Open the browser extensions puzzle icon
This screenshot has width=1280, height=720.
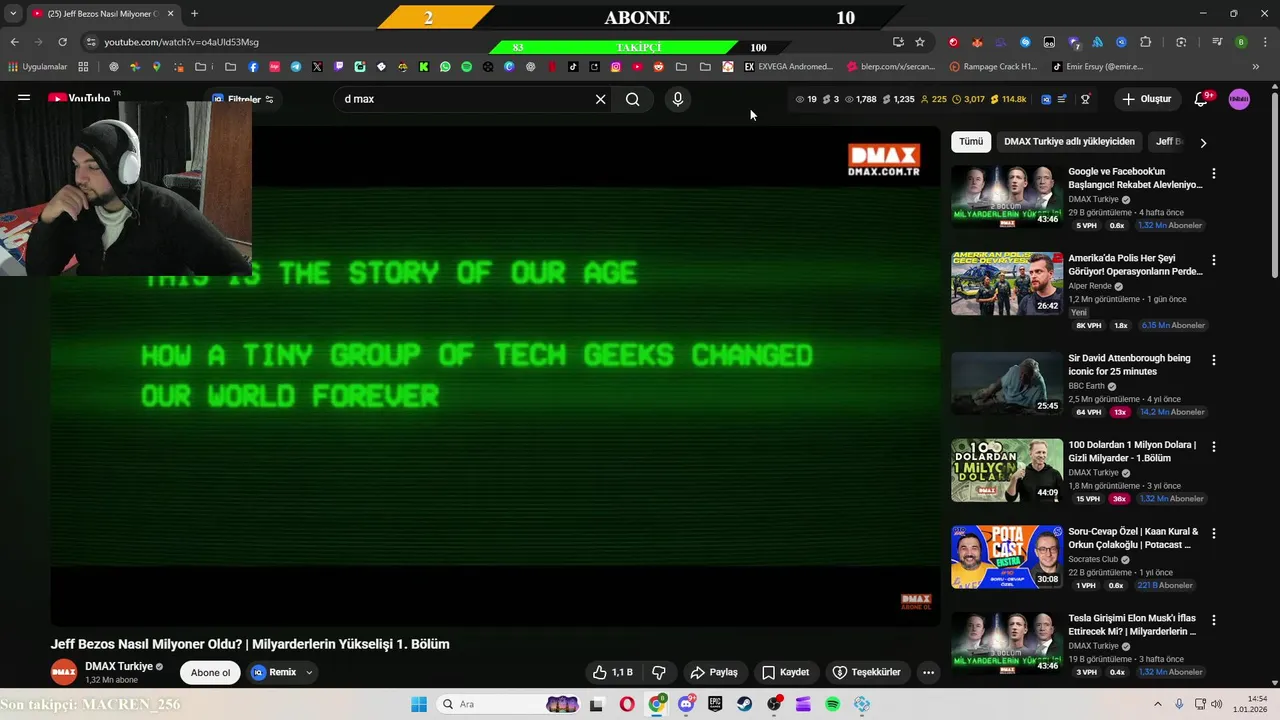click(1146, 42)
